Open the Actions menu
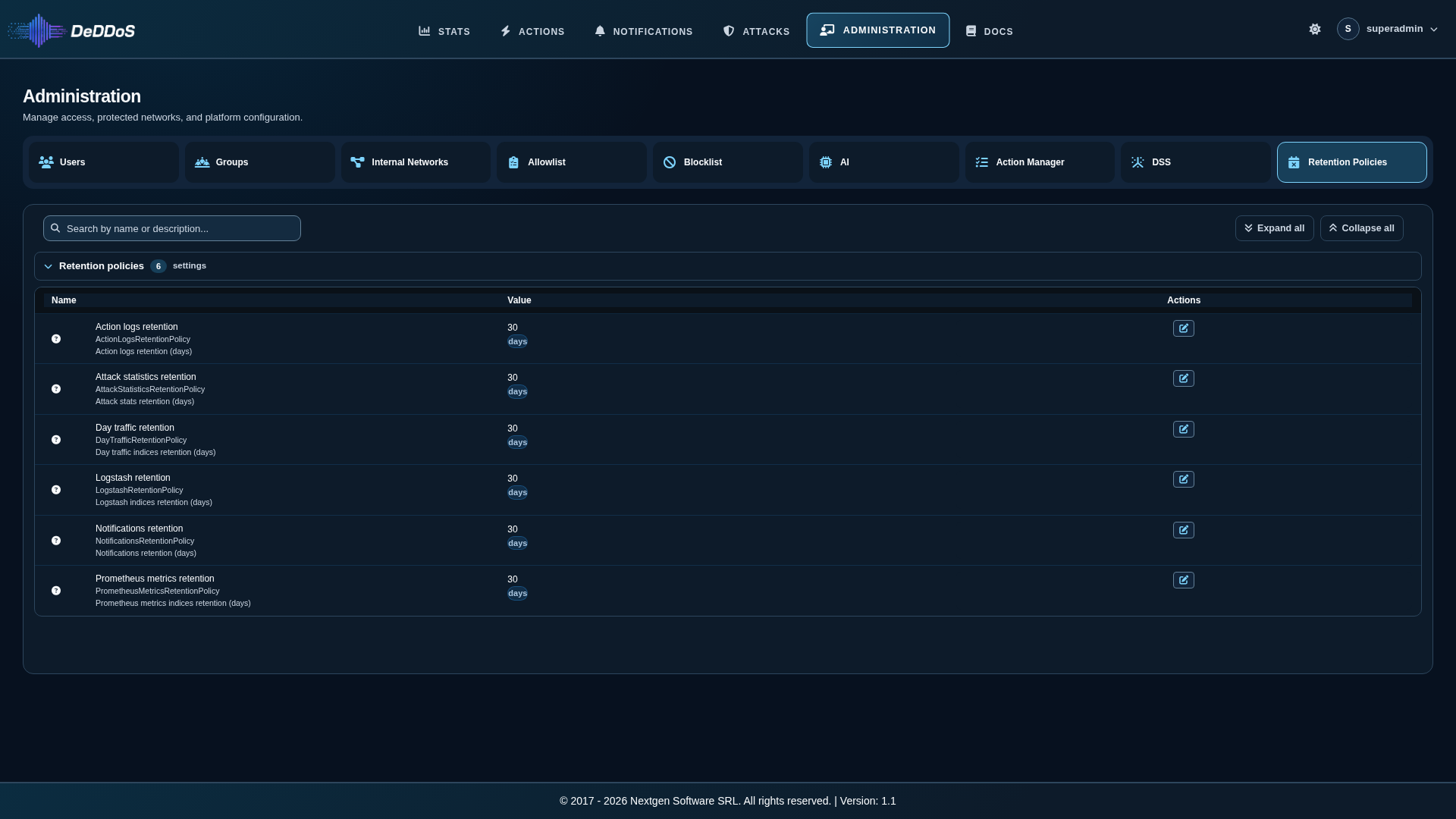Viewport: 1456px width, 819px height. (532, 31)
